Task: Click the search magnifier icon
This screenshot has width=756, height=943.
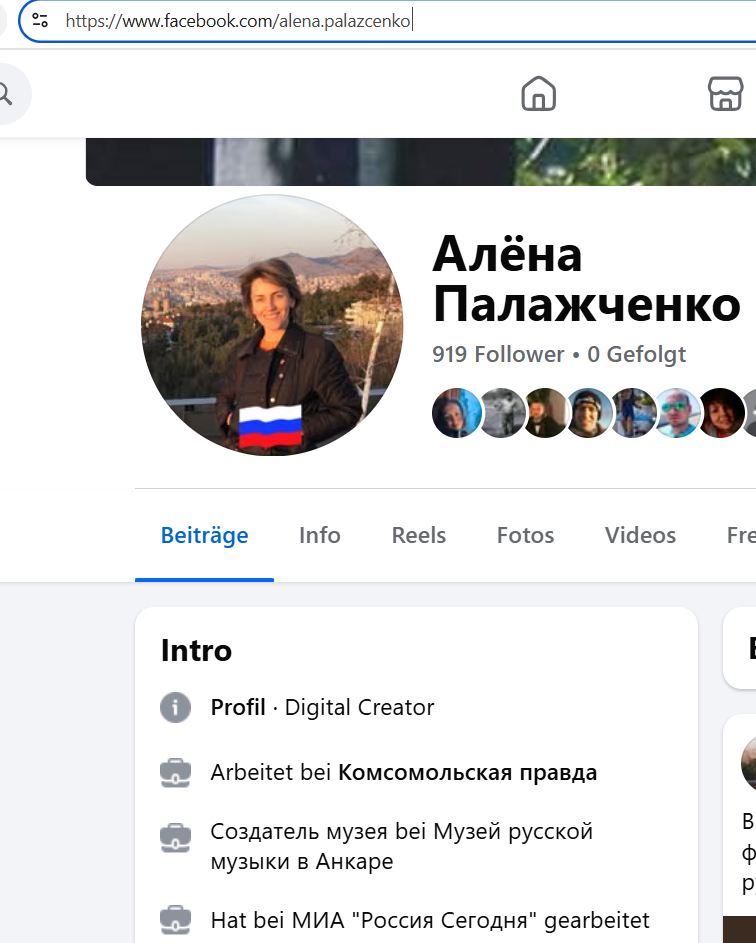Action: point(5,94)
